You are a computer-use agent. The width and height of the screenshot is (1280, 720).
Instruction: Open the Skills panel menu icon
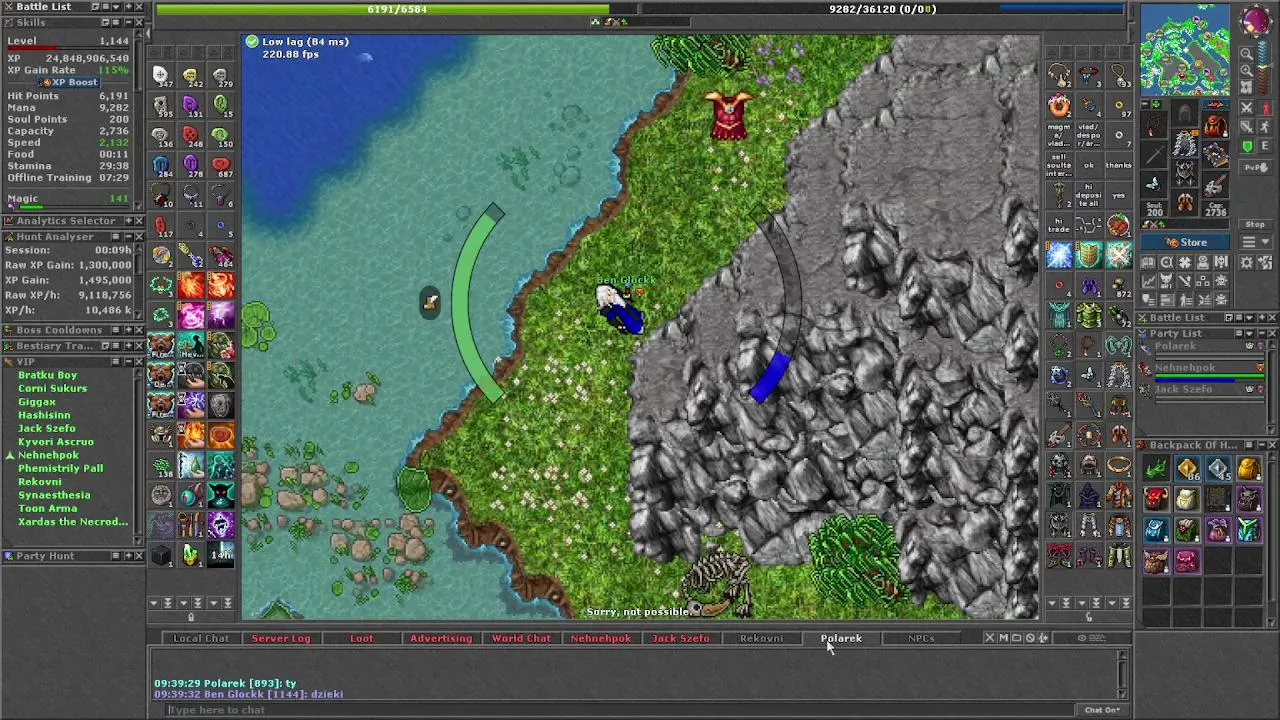click(x=116, y=22)
